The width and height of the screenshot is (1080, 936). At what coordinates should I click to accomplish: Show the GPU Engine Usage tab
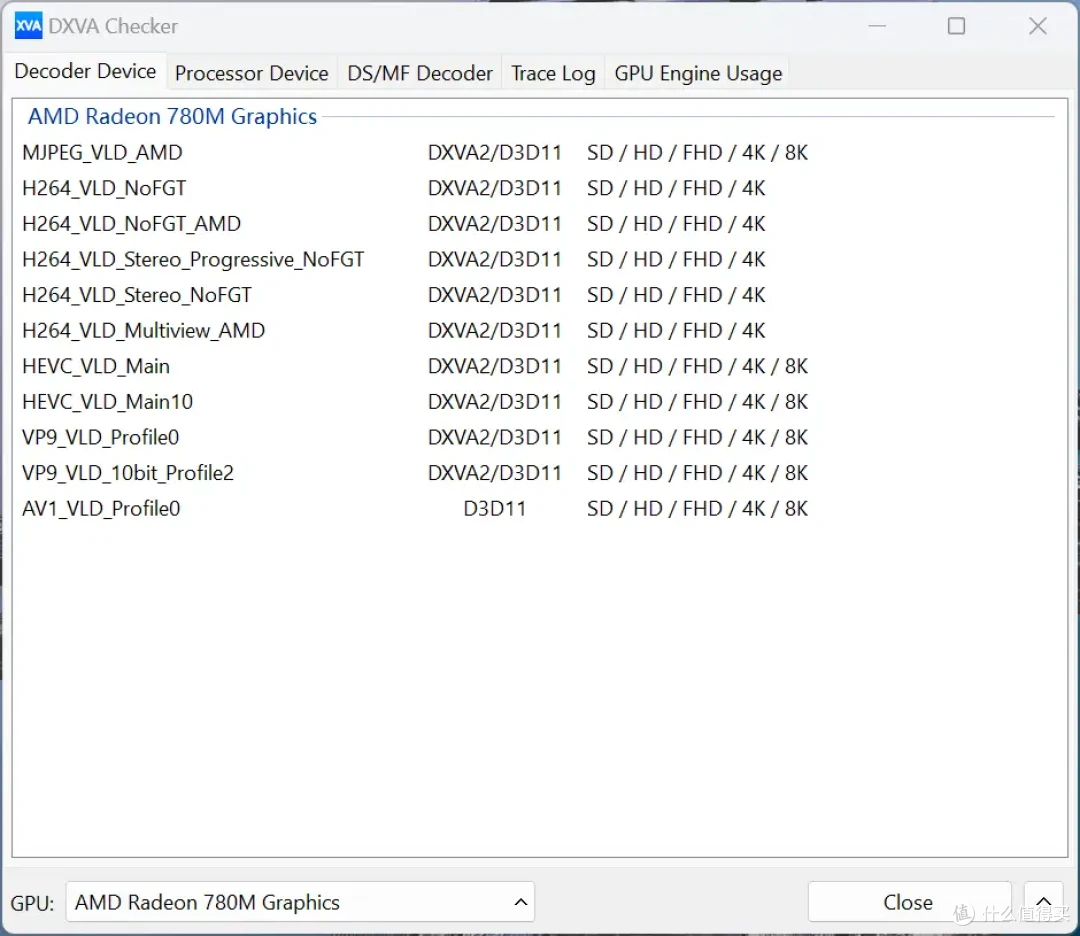click(x=698, y=73)
